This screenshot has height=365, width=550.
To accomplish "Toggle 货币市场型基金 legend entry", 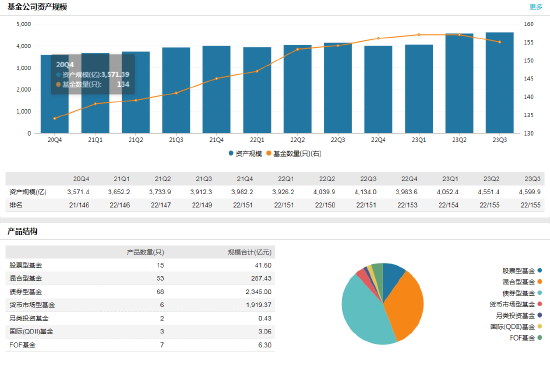I will click(516, 304).
